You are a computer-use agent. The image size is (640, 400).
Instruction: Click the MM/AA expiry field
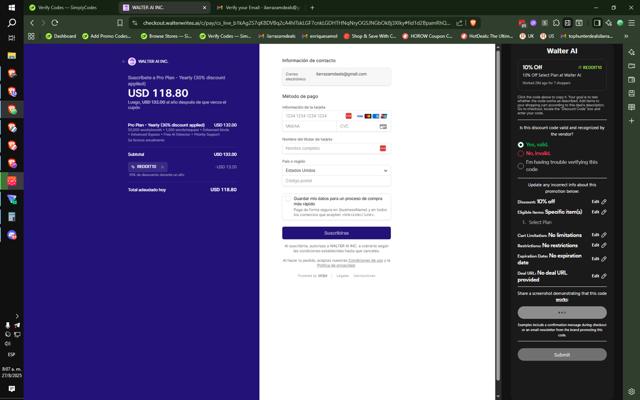coord(309,127)
